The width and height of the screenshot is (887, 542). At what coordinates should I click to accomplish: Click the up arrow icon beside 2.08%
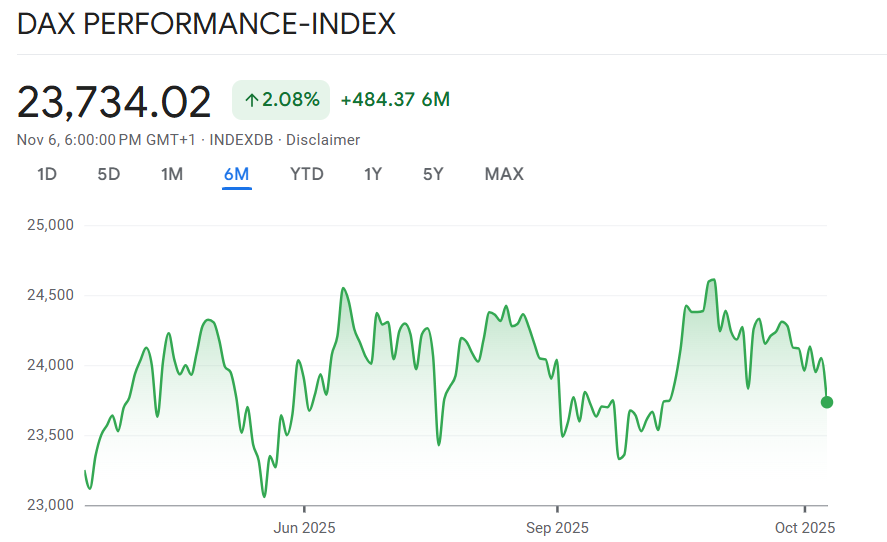tap(252, 100)
